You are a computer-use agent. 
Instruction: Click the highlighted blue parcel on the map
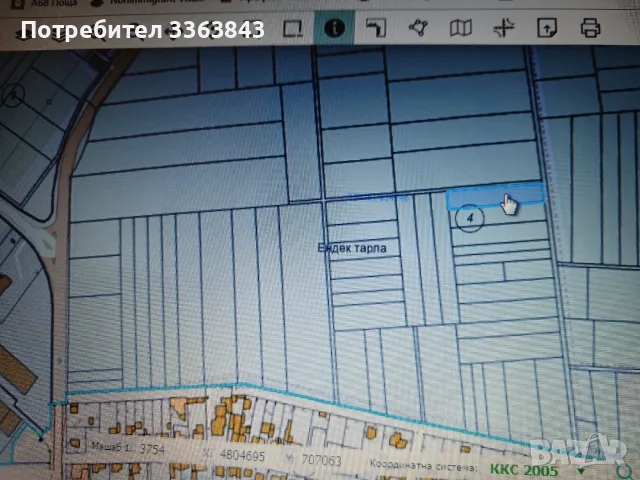point(495,196)
